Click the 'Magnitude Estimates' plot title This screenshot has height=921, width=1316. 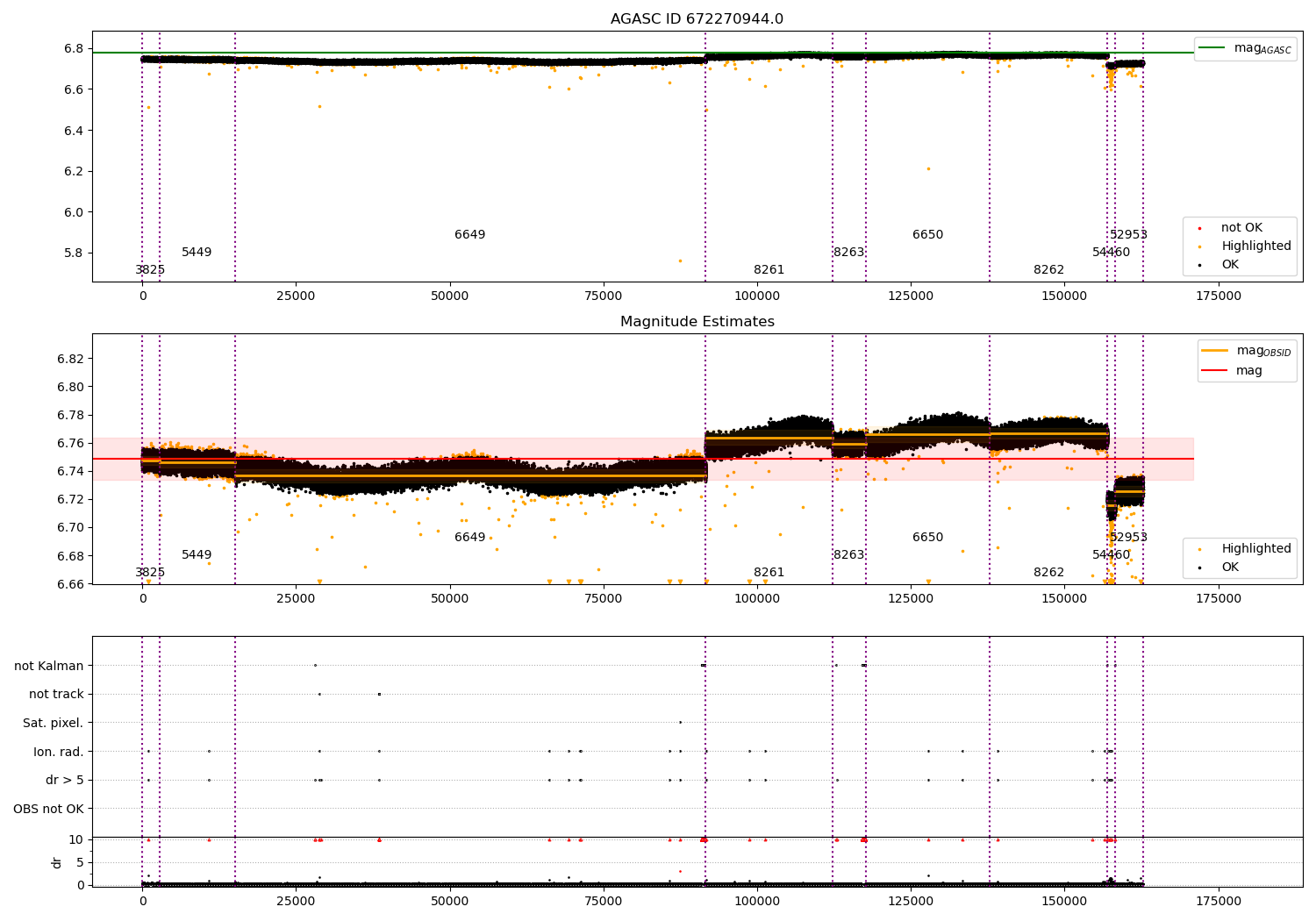(x=697, y=322)
